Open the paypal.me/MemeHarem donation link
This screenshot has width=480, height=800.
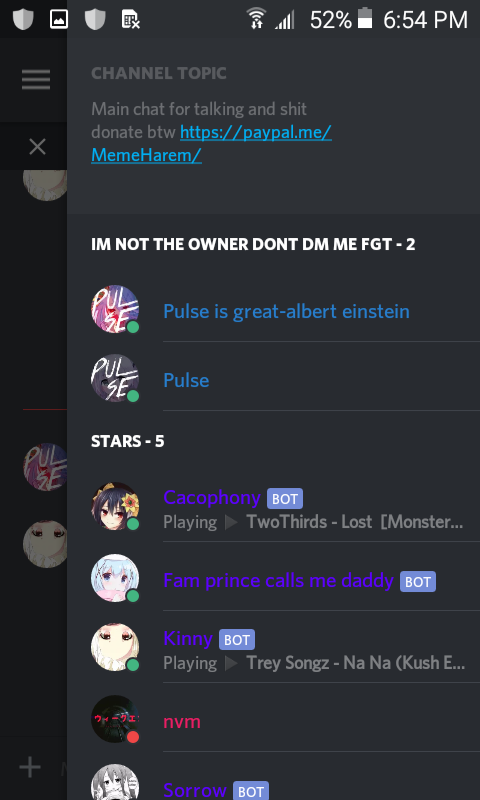211,143
